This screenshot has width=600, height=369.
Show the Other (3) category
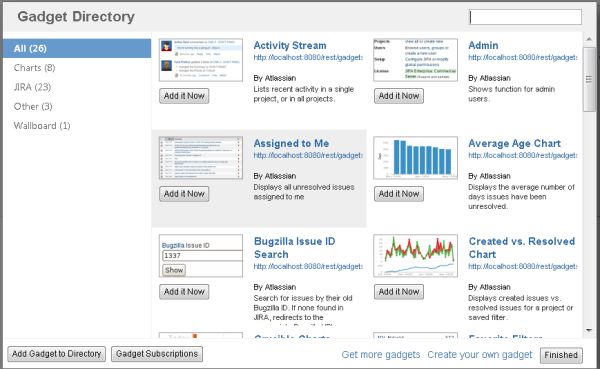[33, 106]
